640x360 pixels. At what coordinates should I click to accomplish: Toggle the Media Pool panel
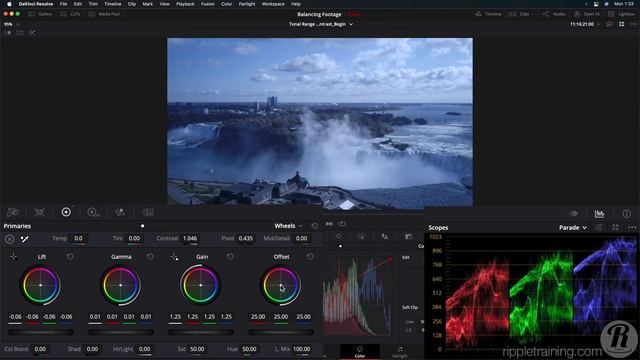(x=104, y=14)
